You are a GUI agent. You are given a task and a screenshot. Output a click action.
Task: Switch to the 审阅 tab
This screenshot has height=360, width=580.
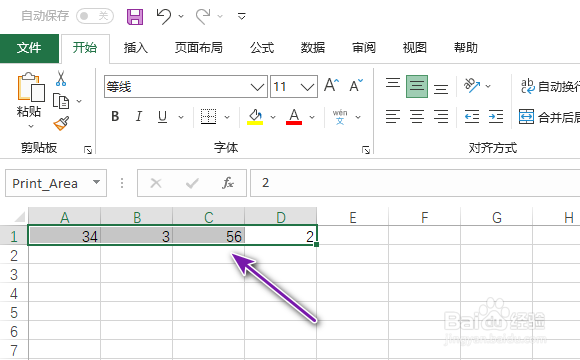tap(364, 48)
